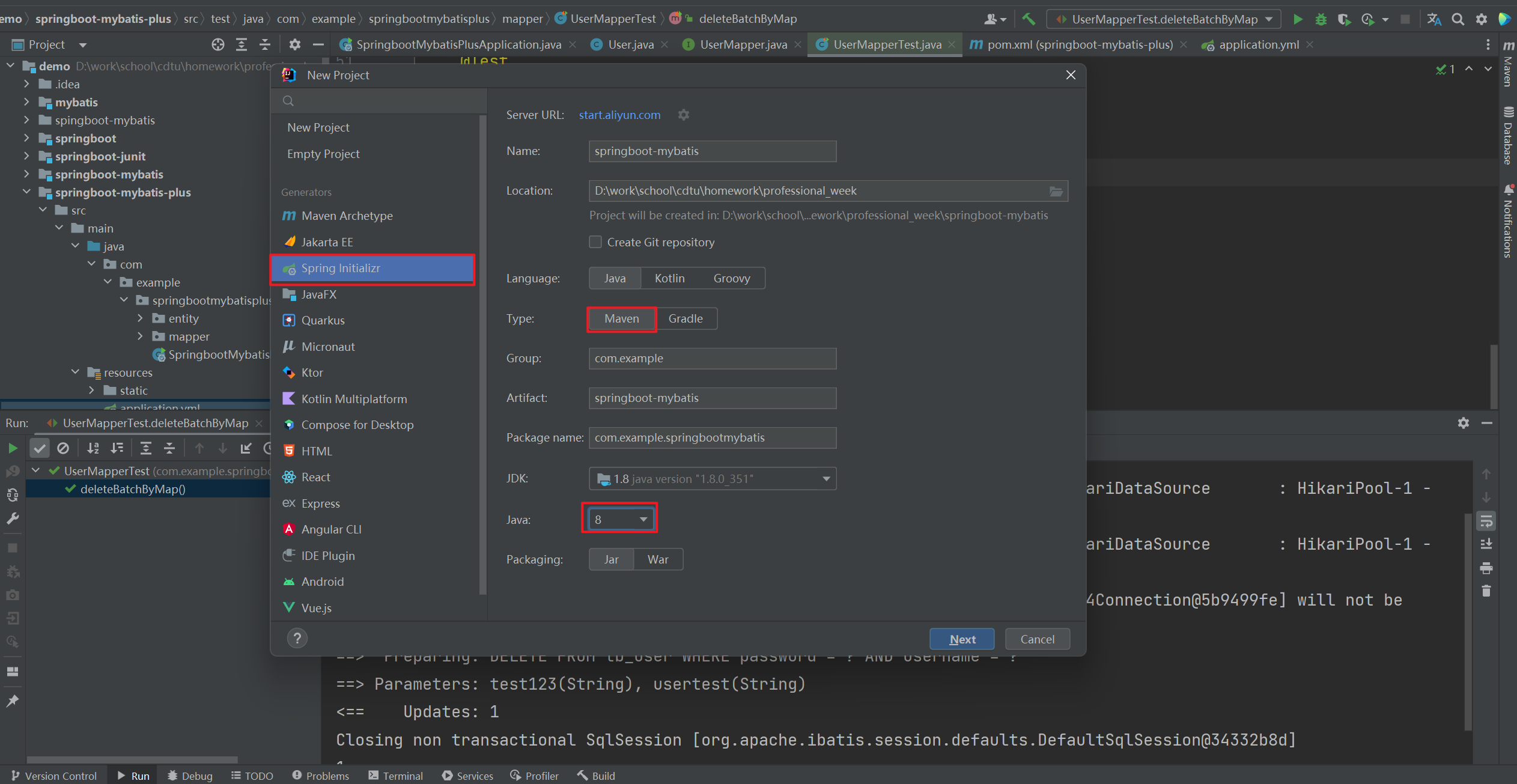Collapse UserMapperTest node in Run tree
Image resolution: width=1517 pixels, height=784 pixels.
[35, 471]
